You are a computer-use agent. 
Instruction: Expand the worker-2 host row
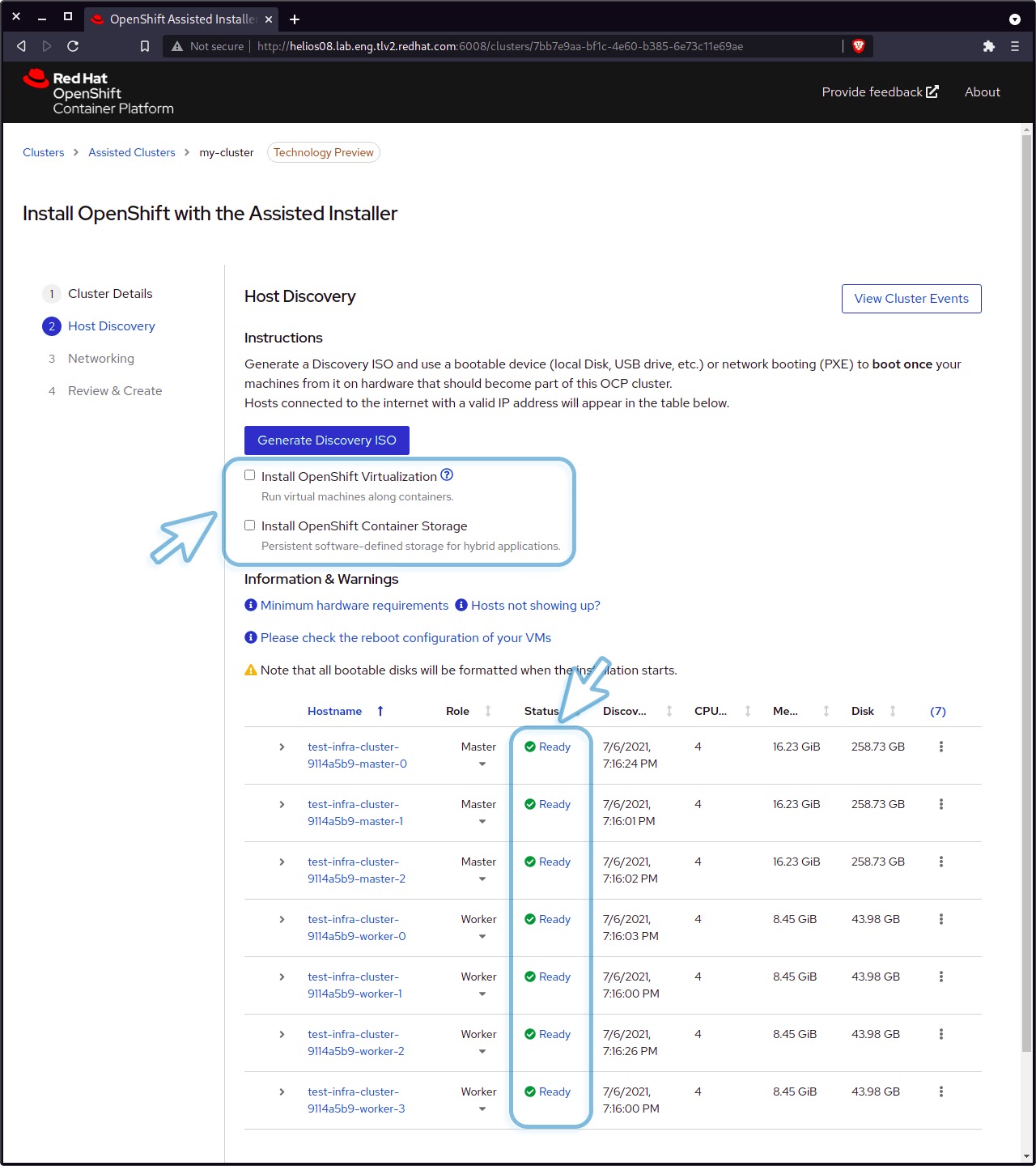pos(282,1034)
